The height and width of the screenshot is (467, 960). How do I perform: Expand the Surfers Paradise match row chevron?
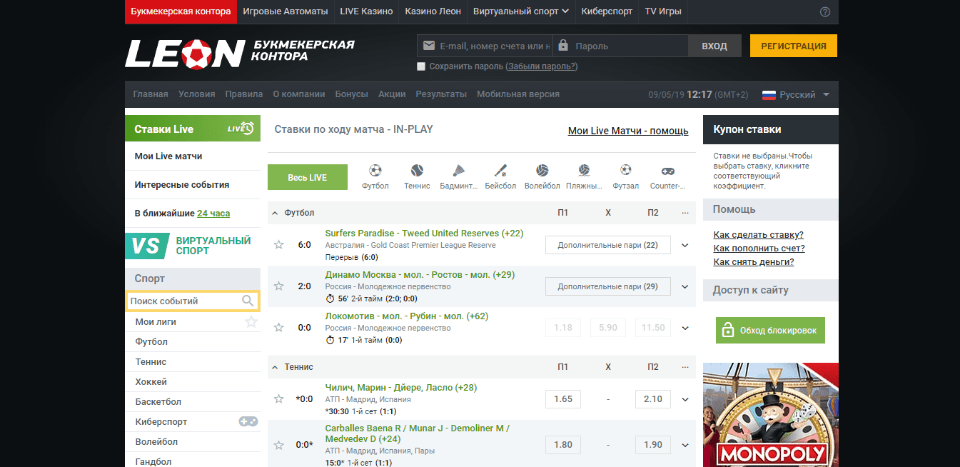tap(685, 245)
